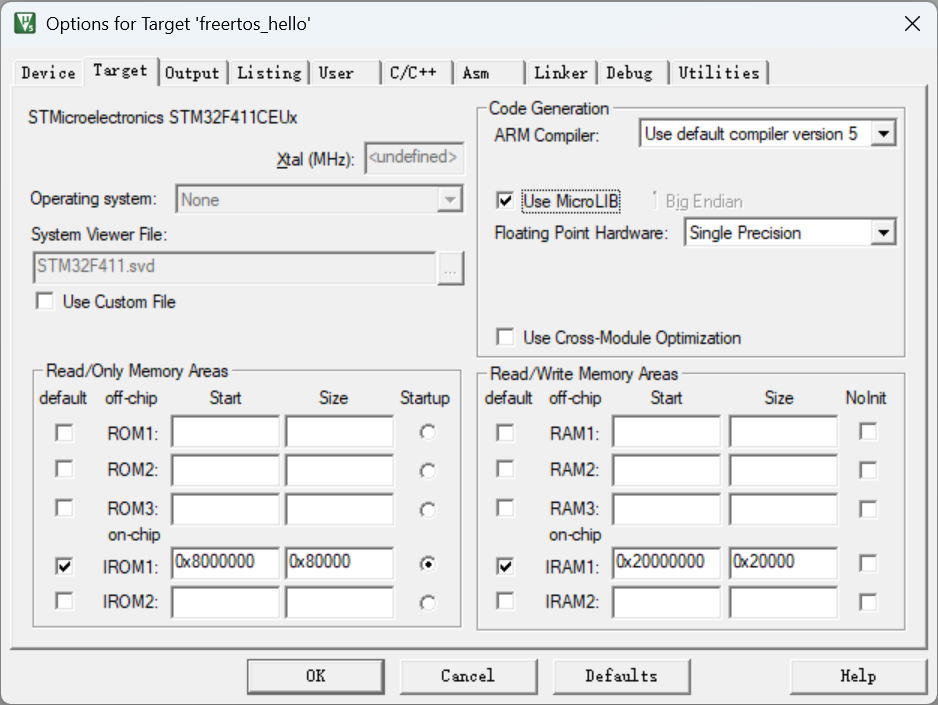
Task: Switch to the Device tab
Action: point(48,73)
